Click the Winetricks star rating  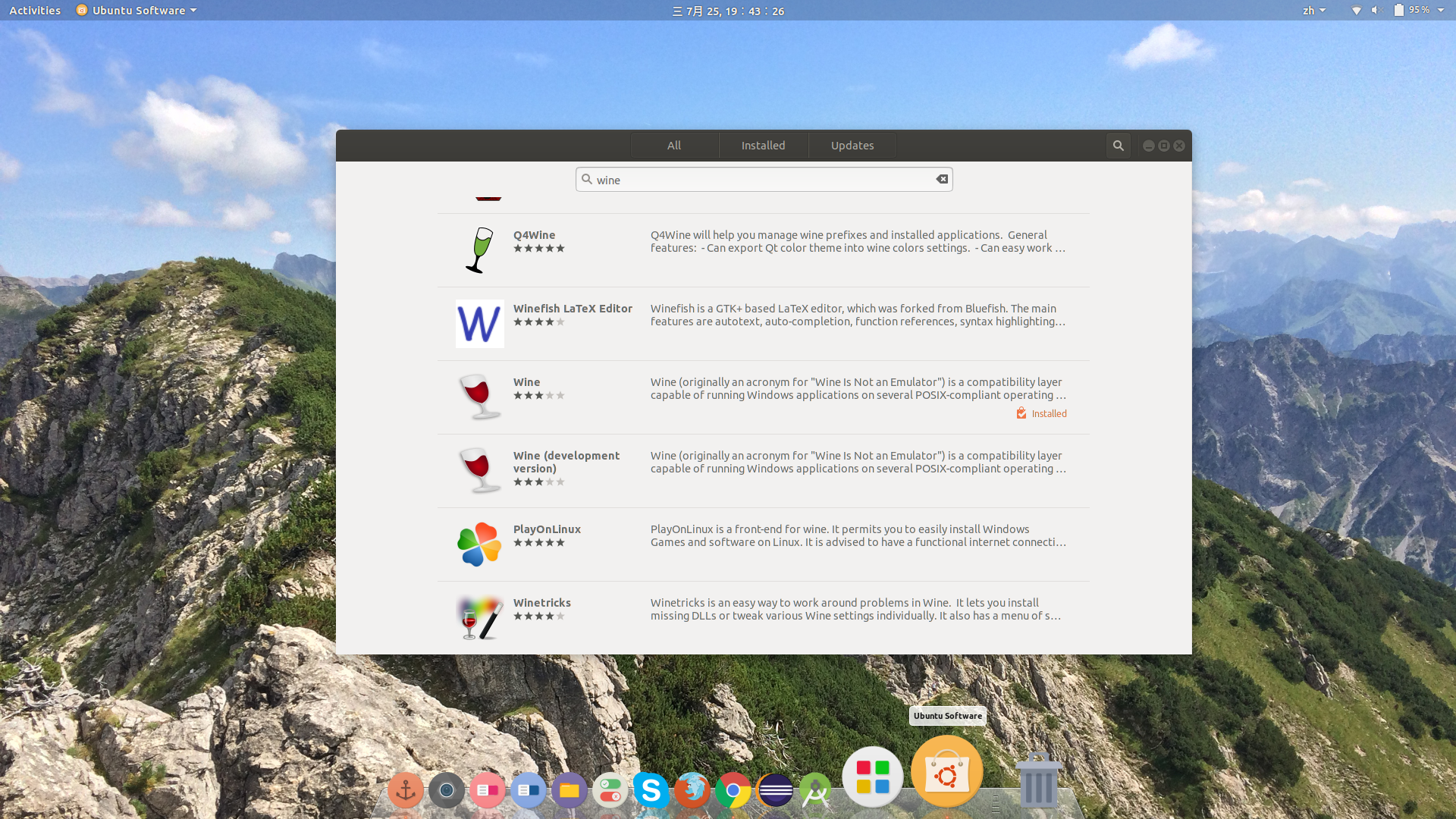click(x=539, y=617)
